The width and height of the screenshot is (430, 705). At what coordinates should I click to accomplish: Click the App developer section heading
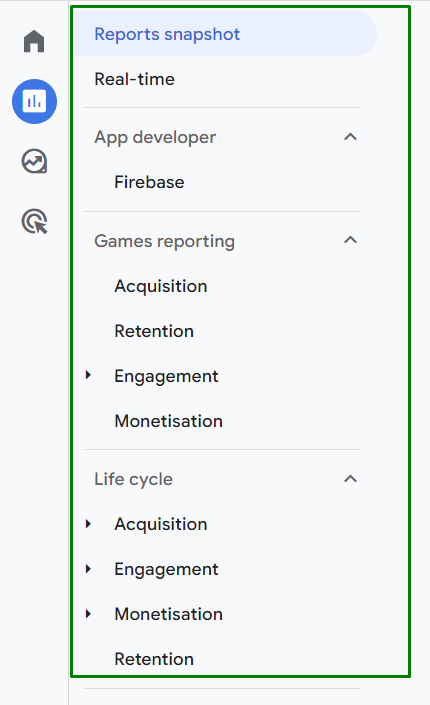155,137
